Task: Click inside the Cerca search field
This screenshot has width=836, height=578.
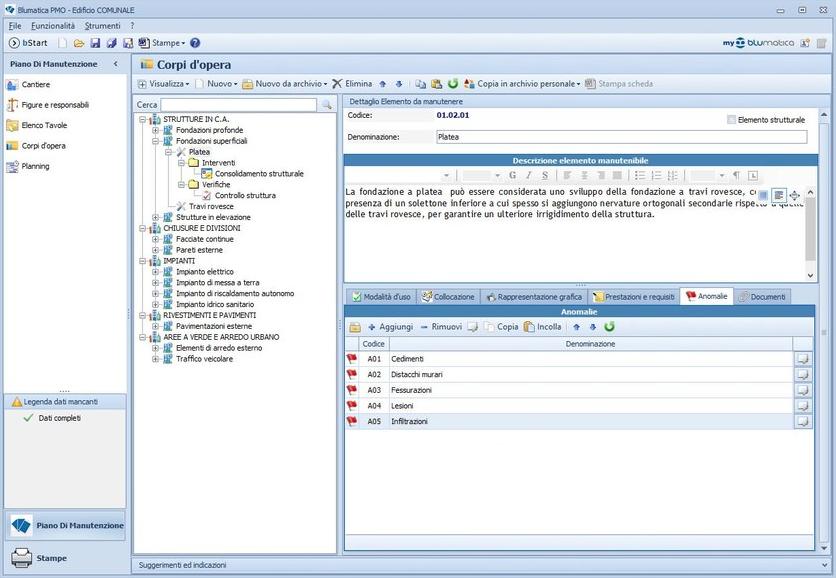Action: click(240, 103)
